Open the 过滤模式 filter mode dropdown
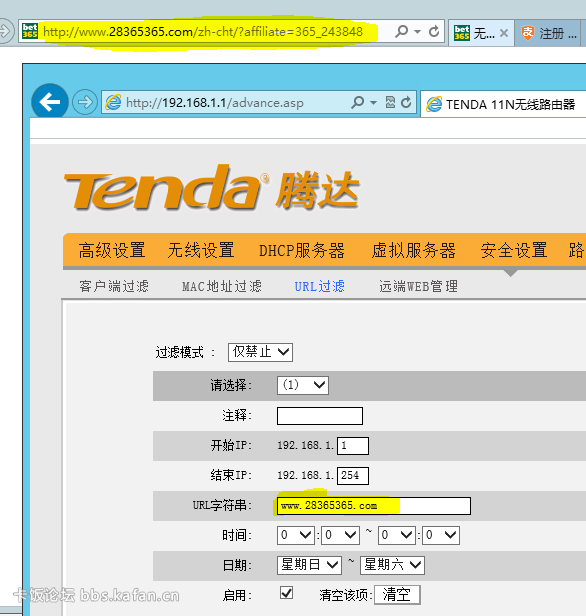This screenshot has height=616, width=586. pos(260,352)
